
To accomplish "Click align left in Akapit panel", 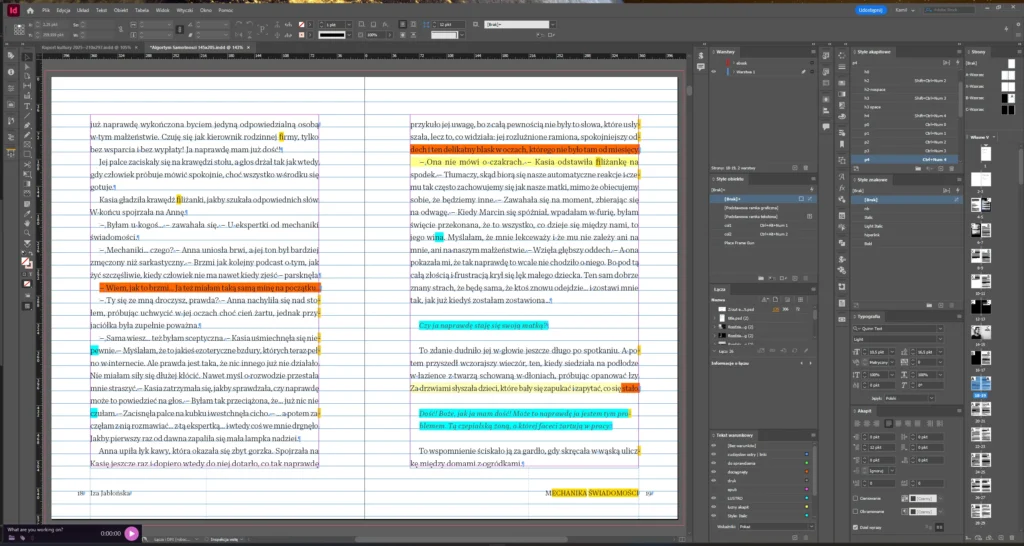I will (857, 424).
